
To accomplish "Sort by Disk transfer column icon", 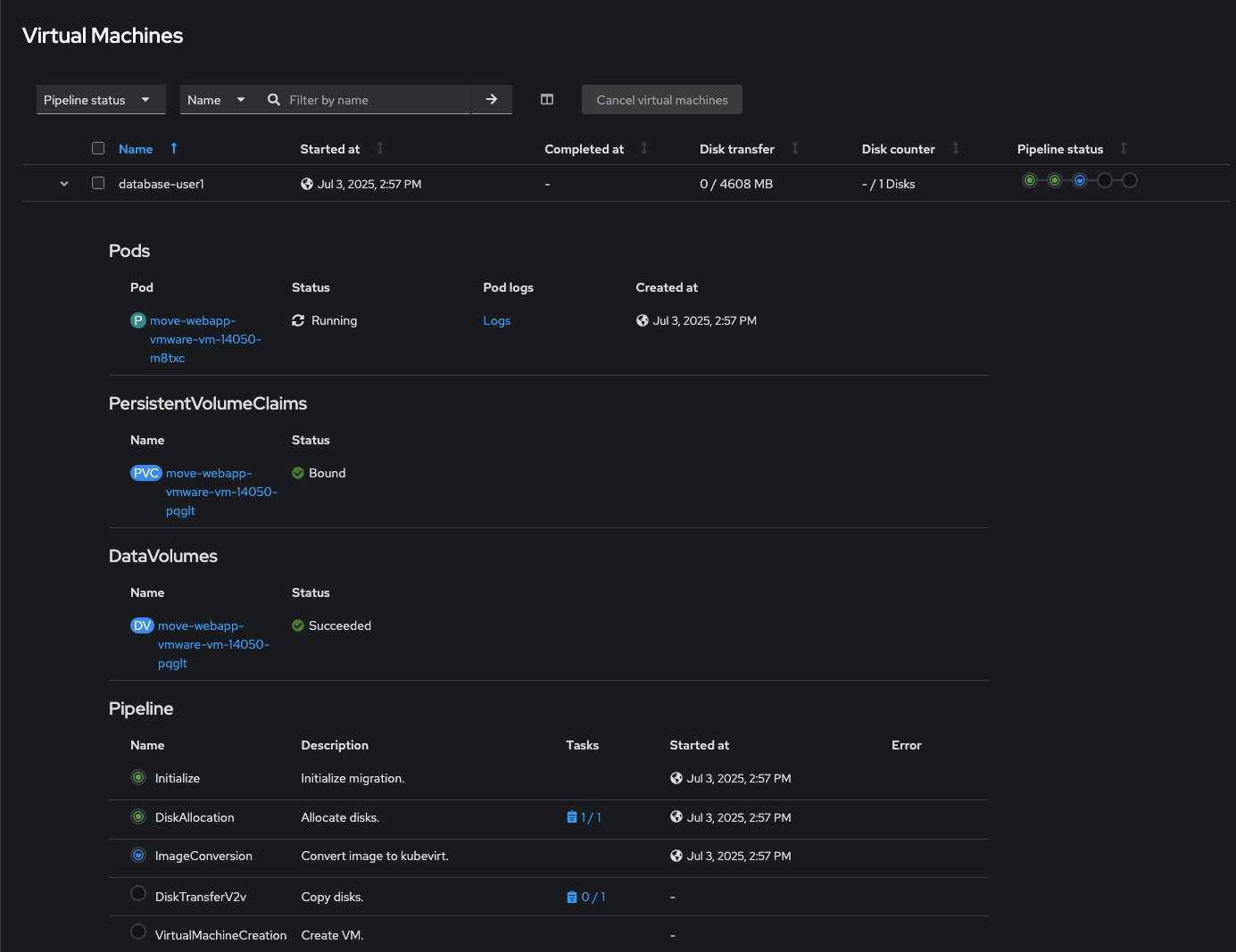I will 795,148.
